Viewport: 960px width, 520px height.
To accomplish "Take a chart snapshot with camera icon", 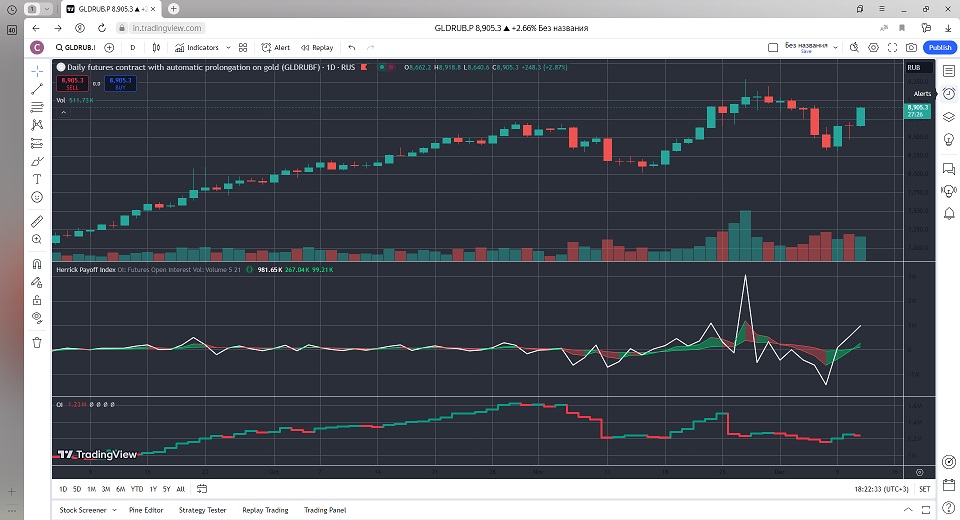I will [911, 47].
